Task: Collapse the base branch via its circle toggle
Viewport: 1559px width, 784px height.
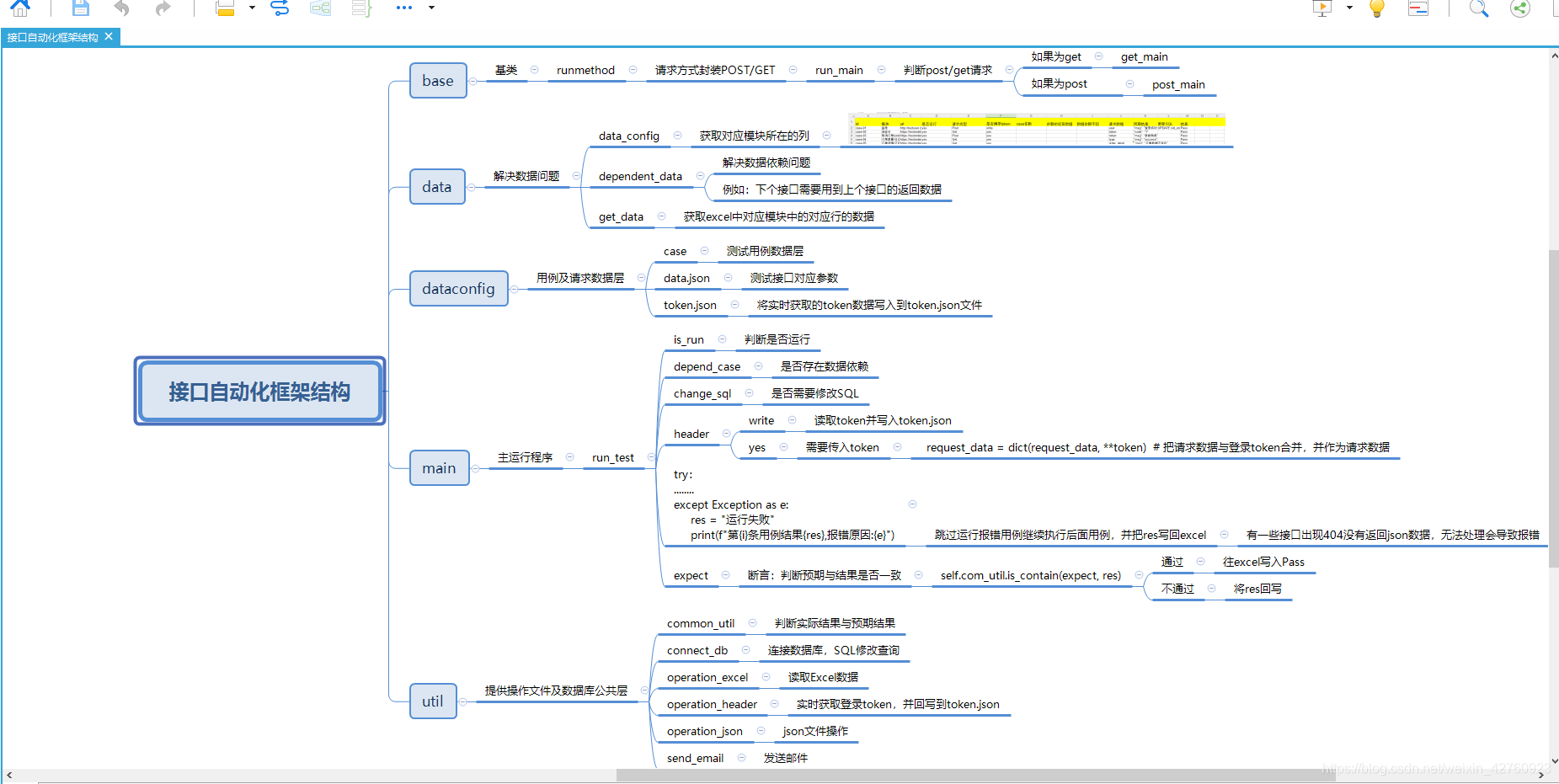Action: coord(473,82)
